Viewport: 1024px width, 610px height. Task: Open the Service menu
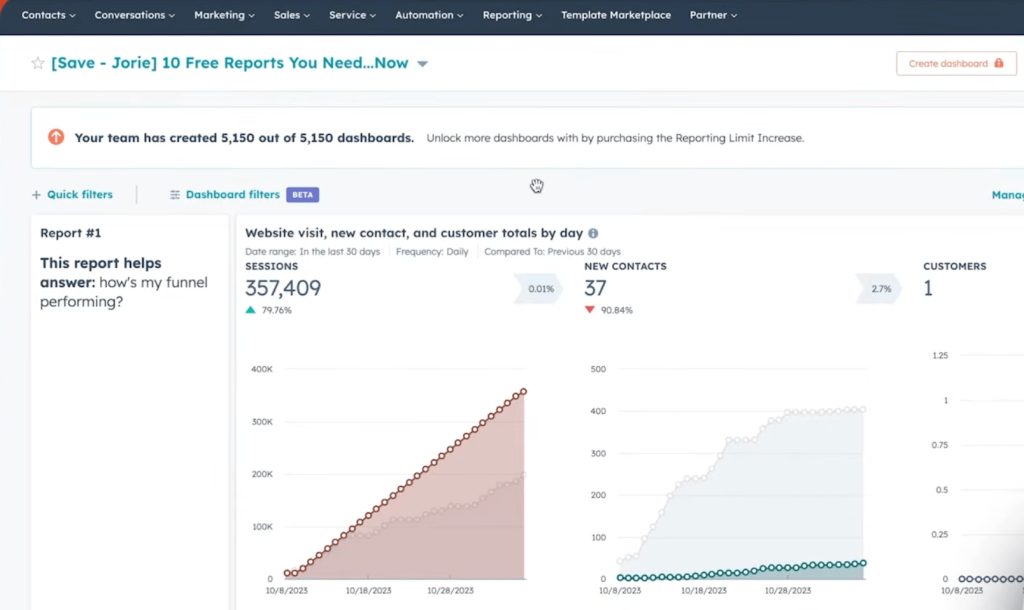(353, 15)
